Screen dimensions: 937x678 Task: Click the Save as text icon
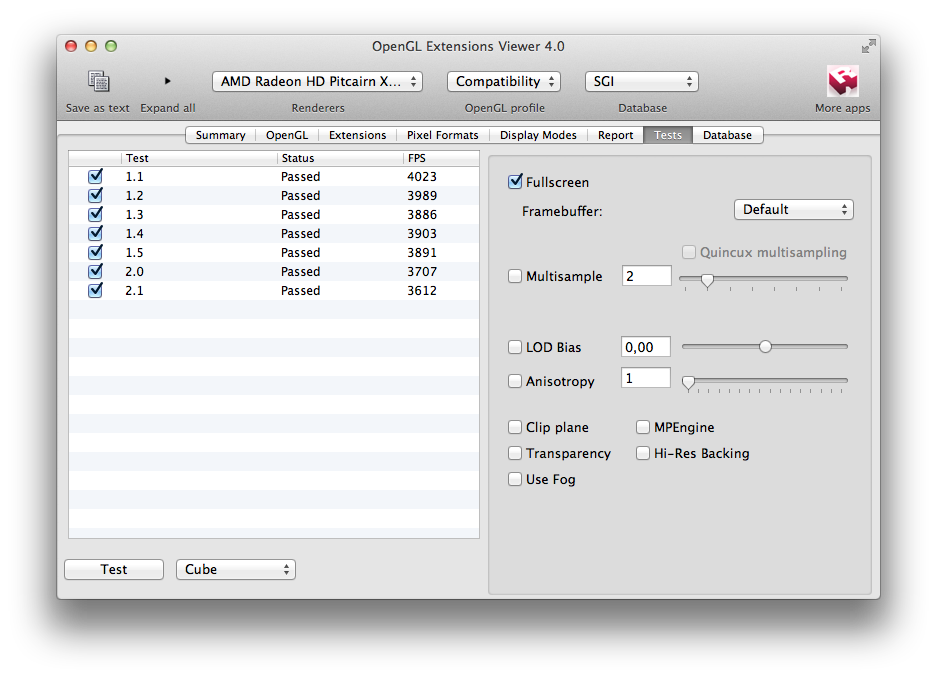click(99, 81)
